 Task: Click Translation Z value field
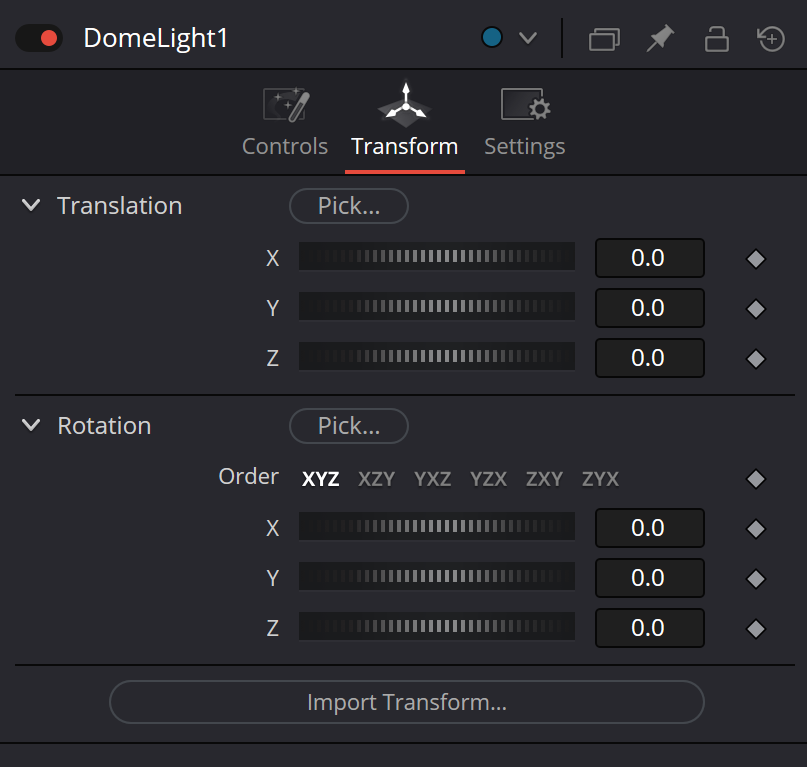[650, 358]
